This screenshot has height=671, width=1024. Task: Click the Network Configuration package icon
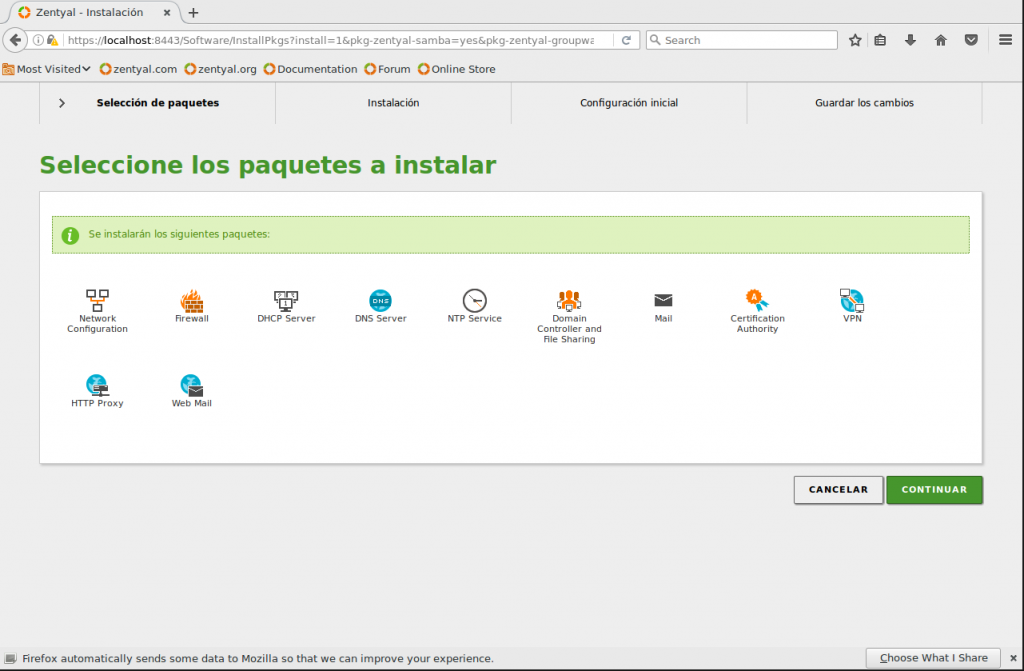97,300
